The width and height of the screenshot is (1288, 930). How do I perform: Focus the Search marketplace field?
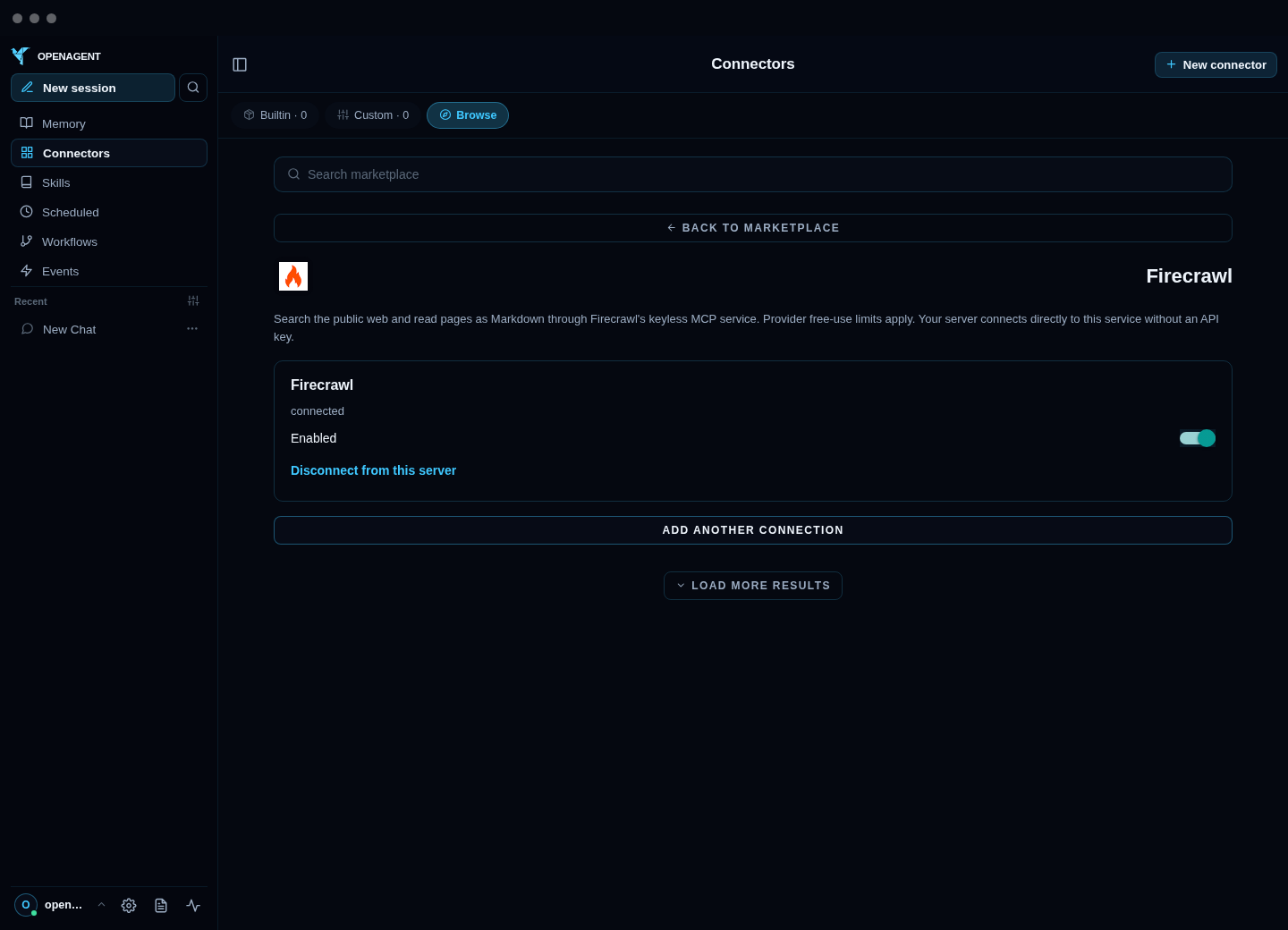[x=753, y=174]
